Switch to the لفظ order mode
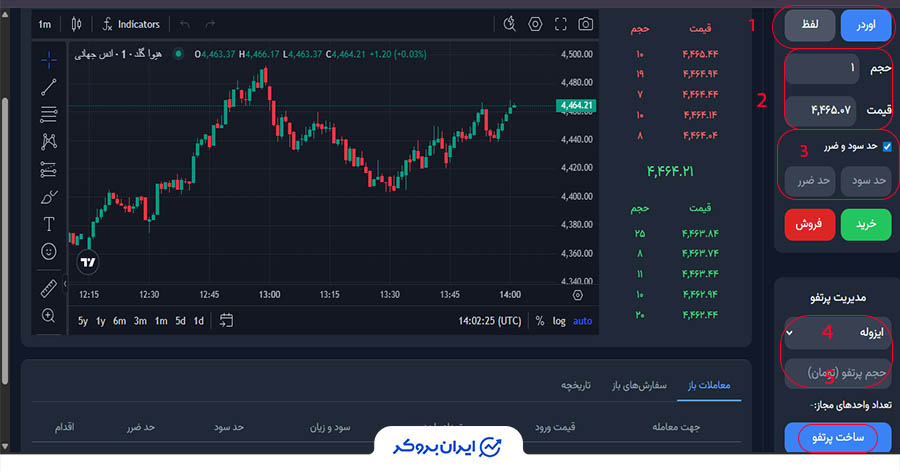 click(x=809, y=25)
